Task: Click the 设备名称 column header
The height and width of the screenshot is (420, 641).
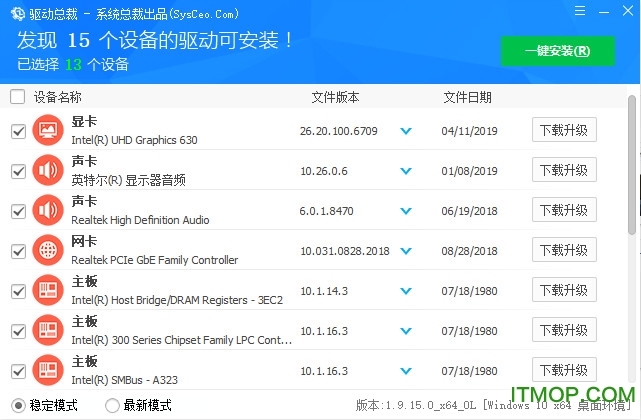Action: point(58,97)
